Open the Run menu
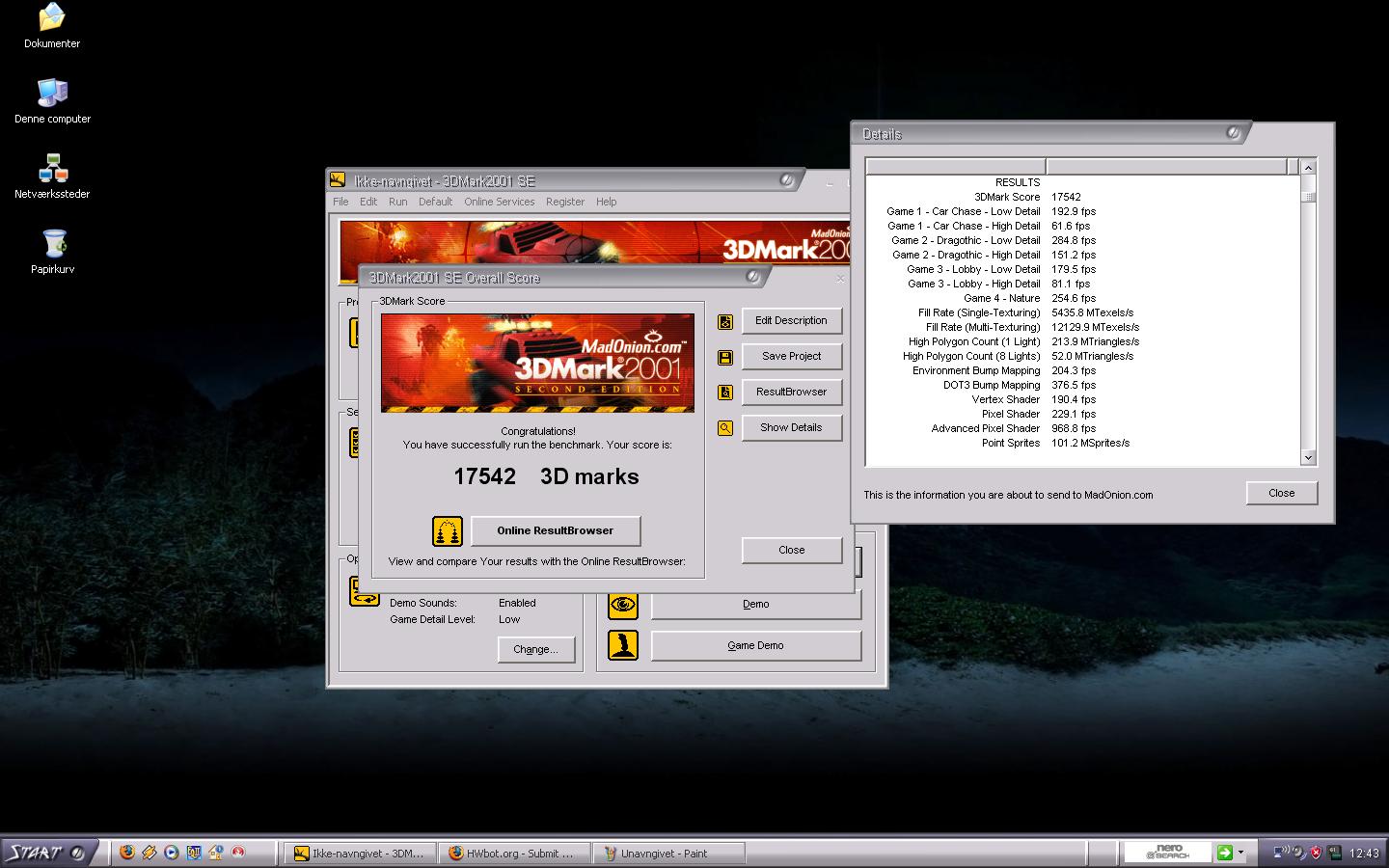The image size is (1389, 868). 397,202
